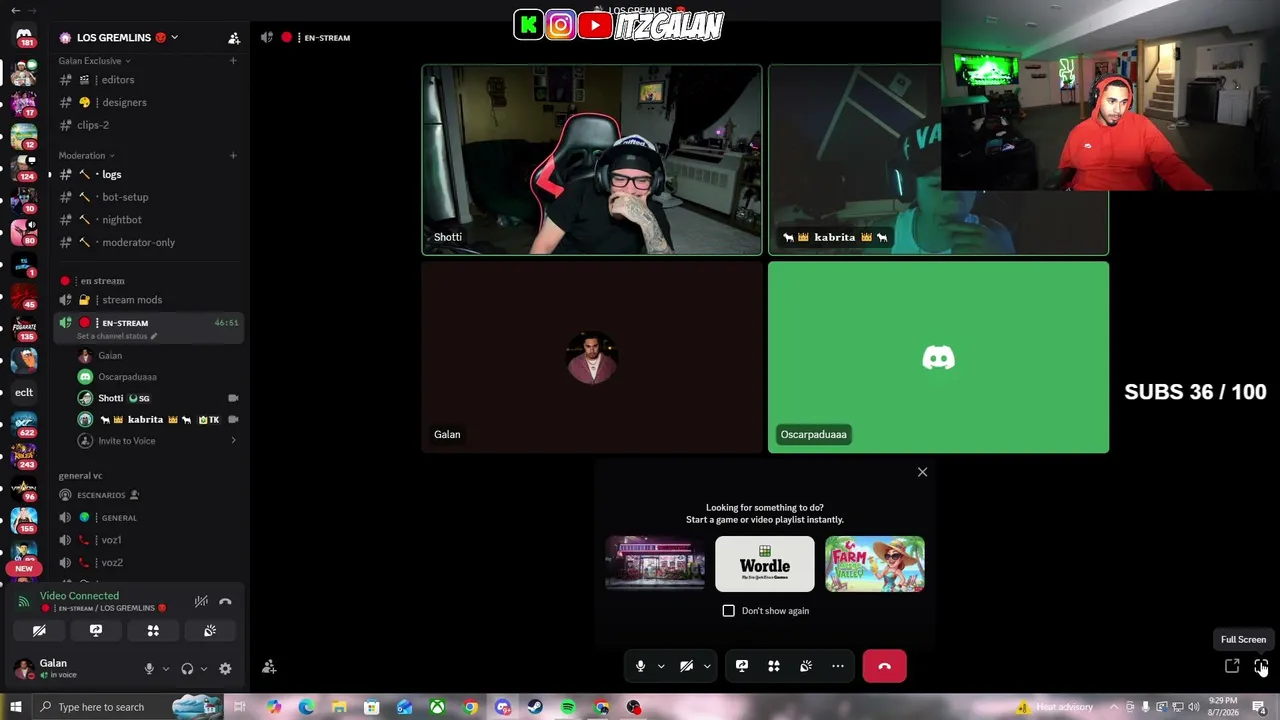Screen dimensions: 1280x720
Task: Click the taskbar search box
Action: point(127,707)
